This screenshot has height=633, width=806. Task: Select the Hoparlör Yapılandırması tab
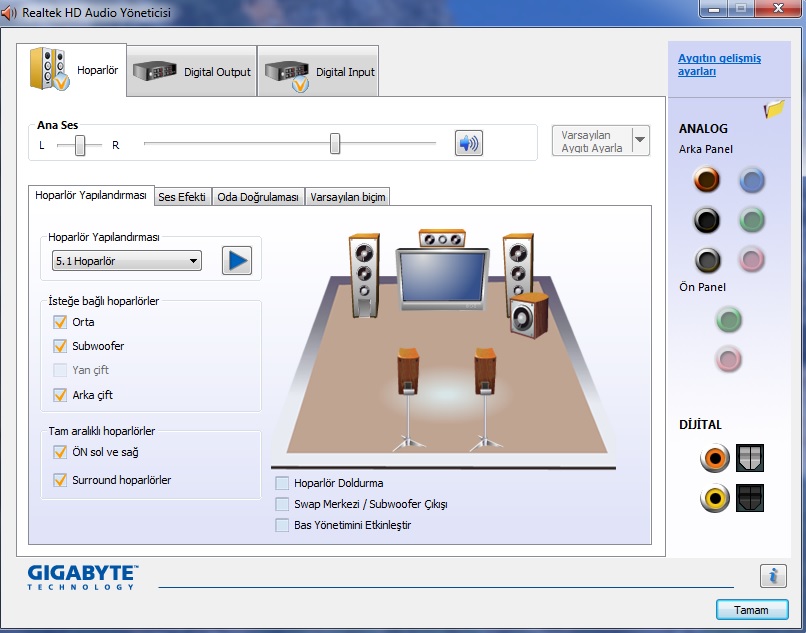click(x=91, y=195)
